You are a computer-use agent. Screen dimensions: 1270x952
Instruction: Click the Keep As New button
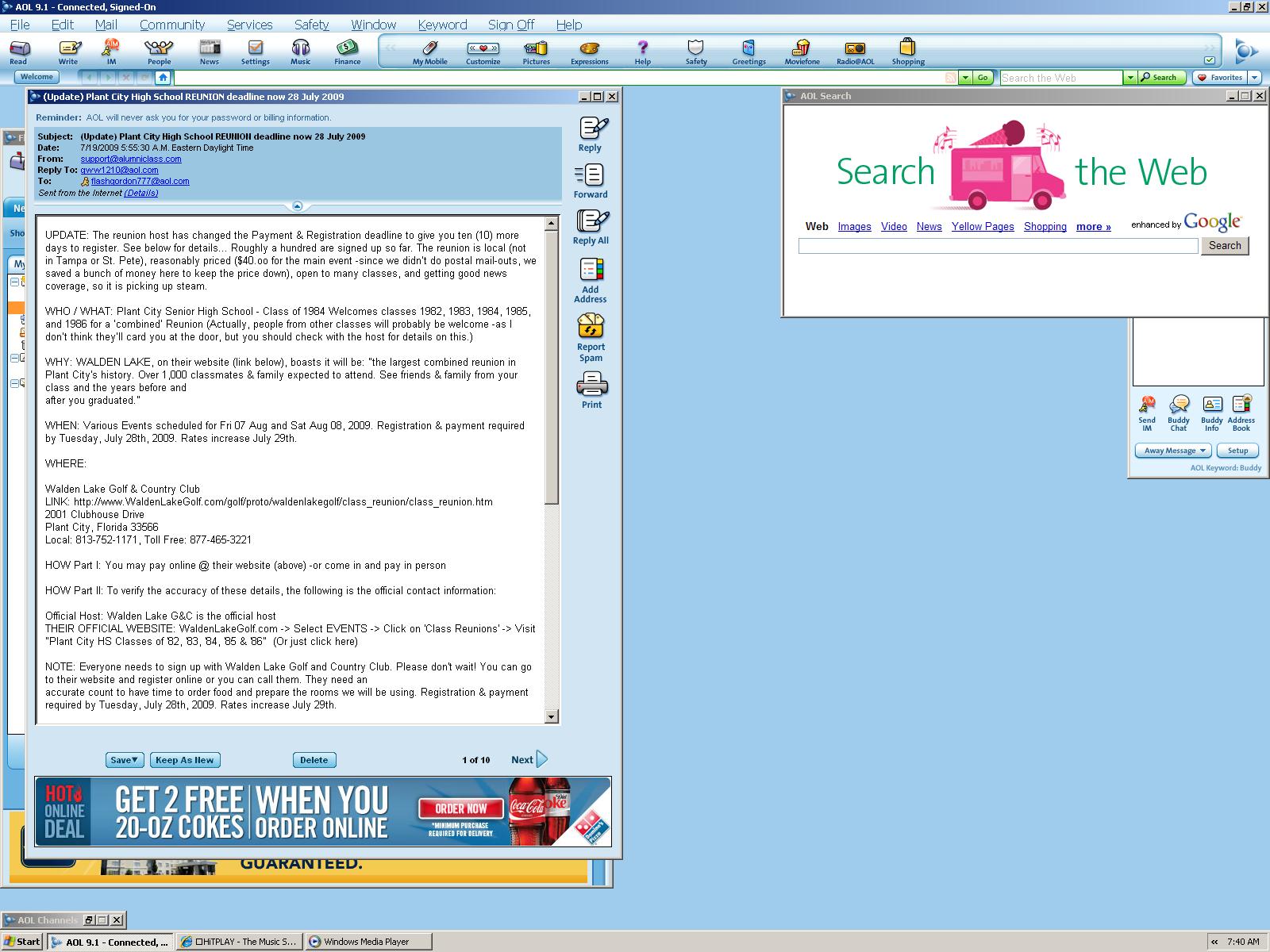tap(185, 760)
